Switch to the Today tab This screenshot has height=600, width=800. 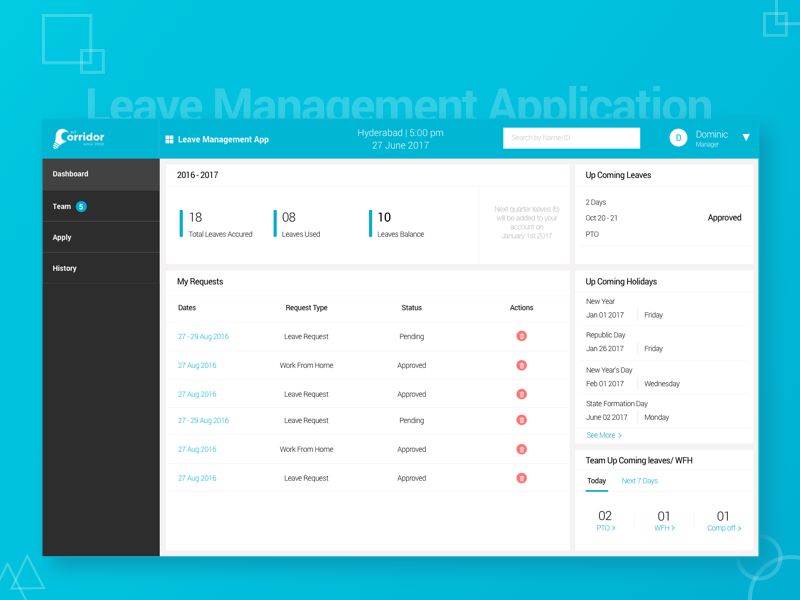[x=596, y=481]
